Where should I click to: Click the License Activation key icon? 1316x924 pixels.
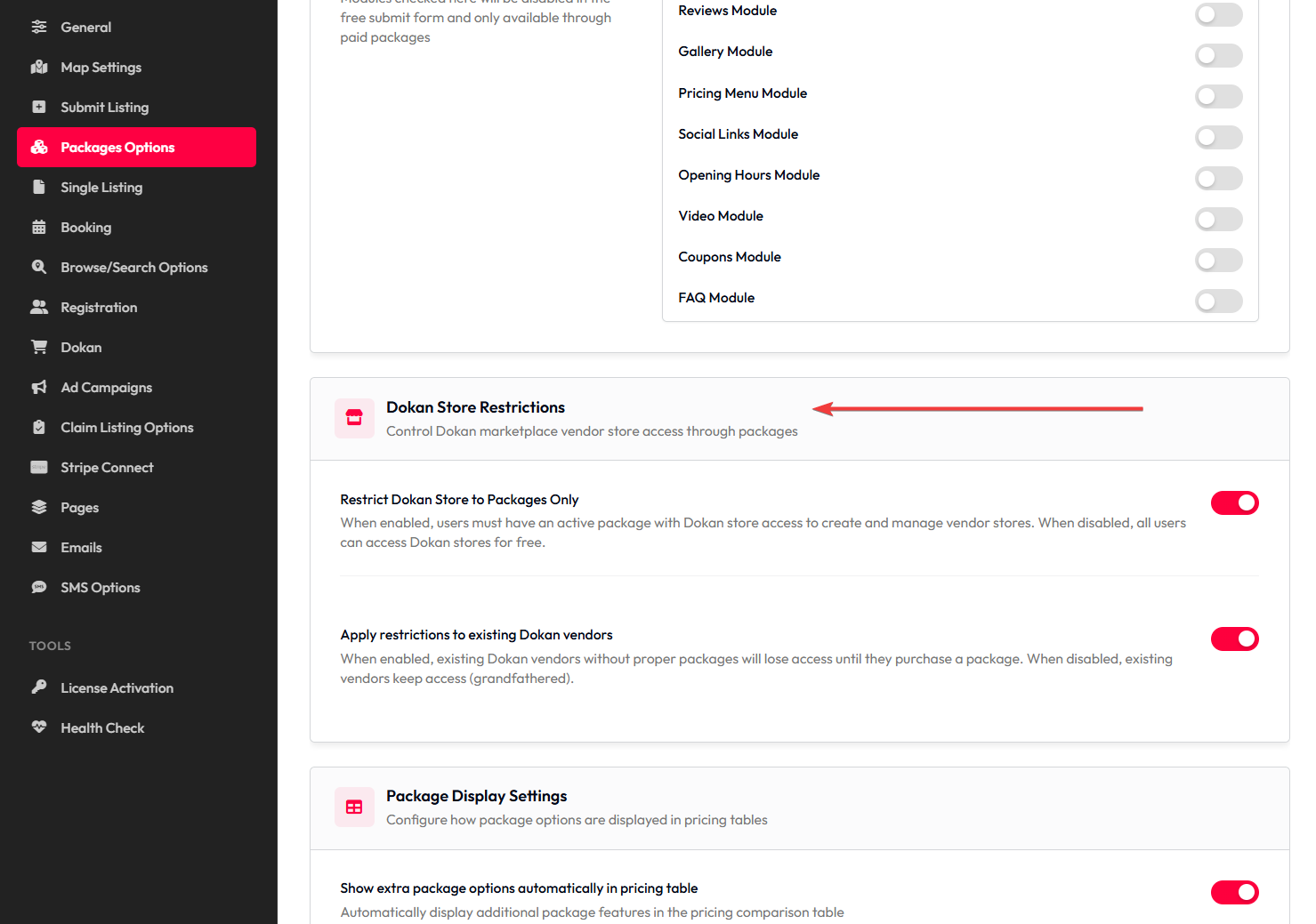coord(39,687)
